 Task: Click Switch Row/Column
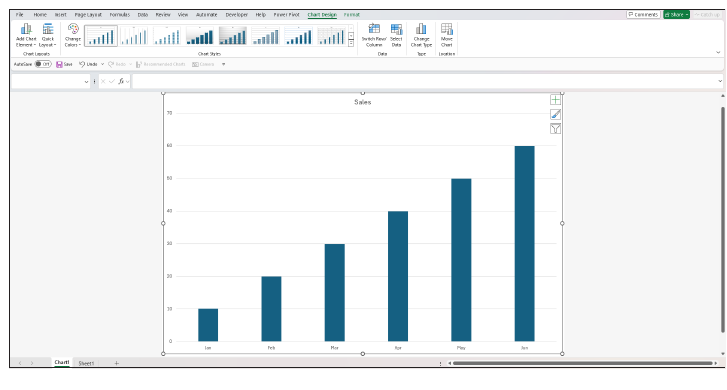374,35
